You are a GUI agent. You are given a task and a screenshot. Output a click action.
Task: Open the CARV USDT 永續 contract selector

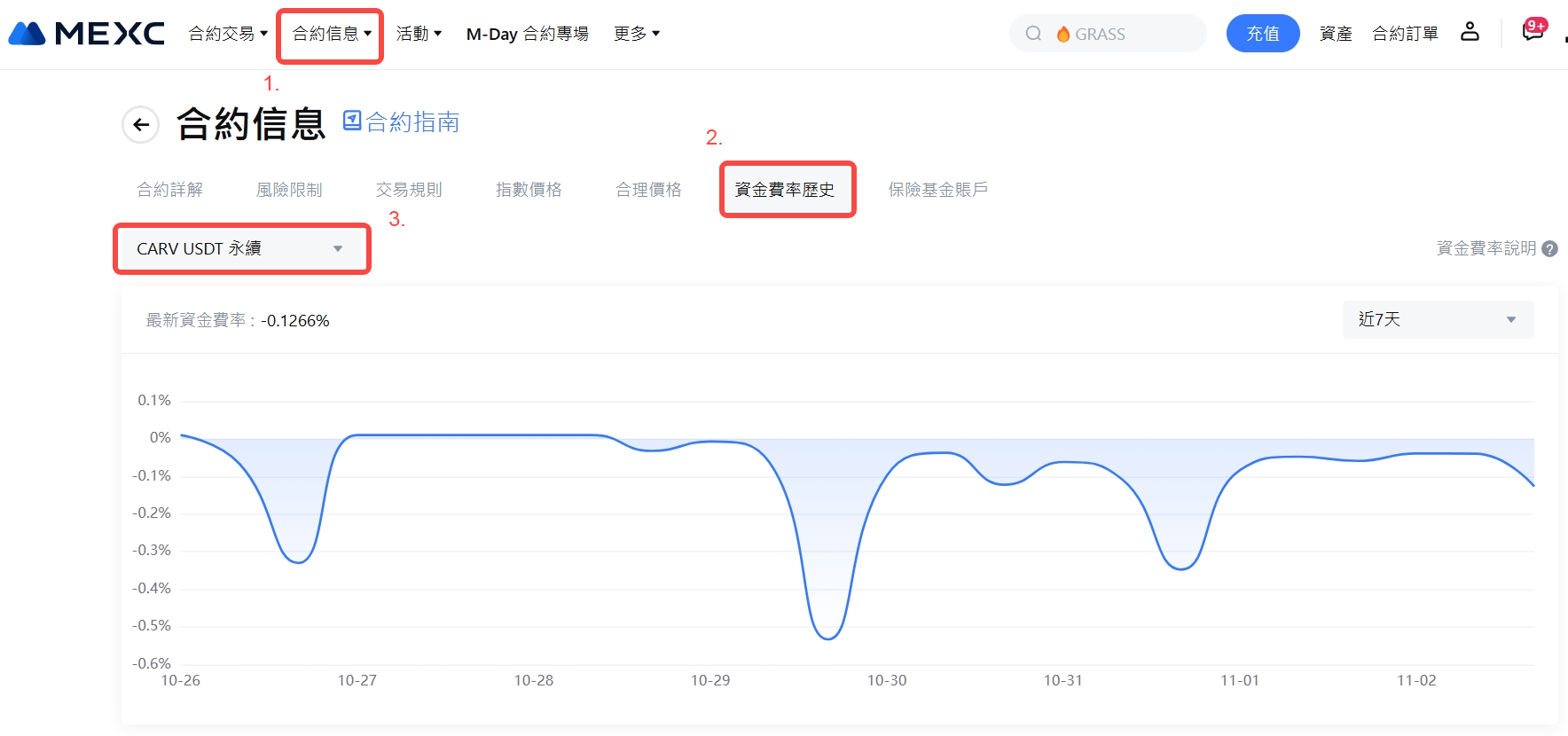pos(241,249)
